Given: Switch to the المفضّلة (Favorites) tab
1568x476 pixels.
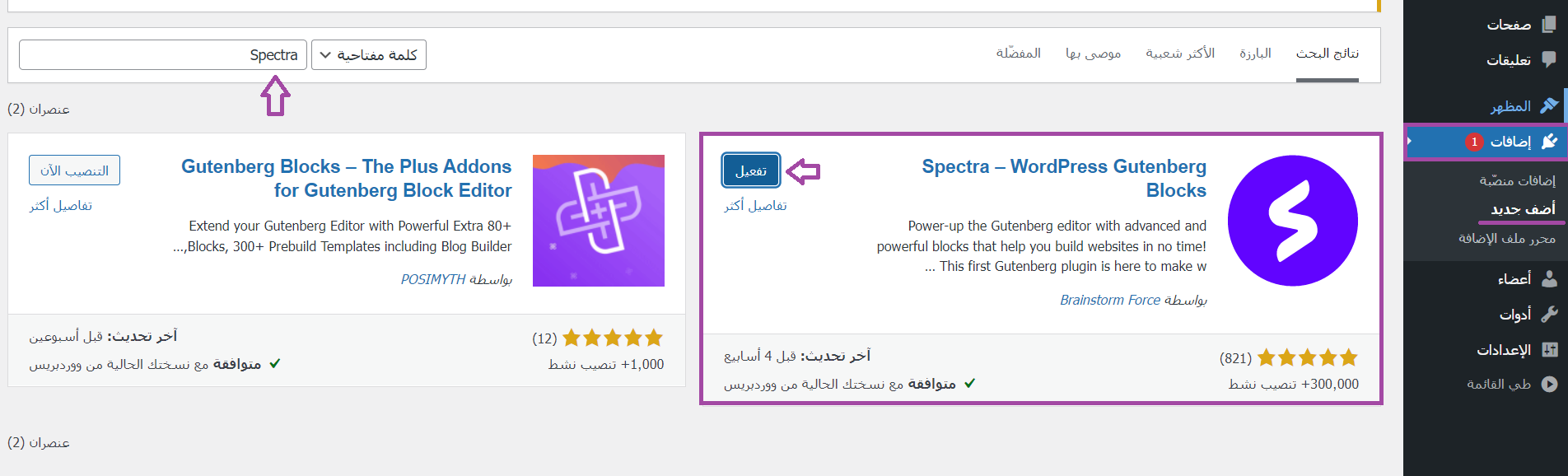Looking at the screenshot, I should [x=1019, y=54].
